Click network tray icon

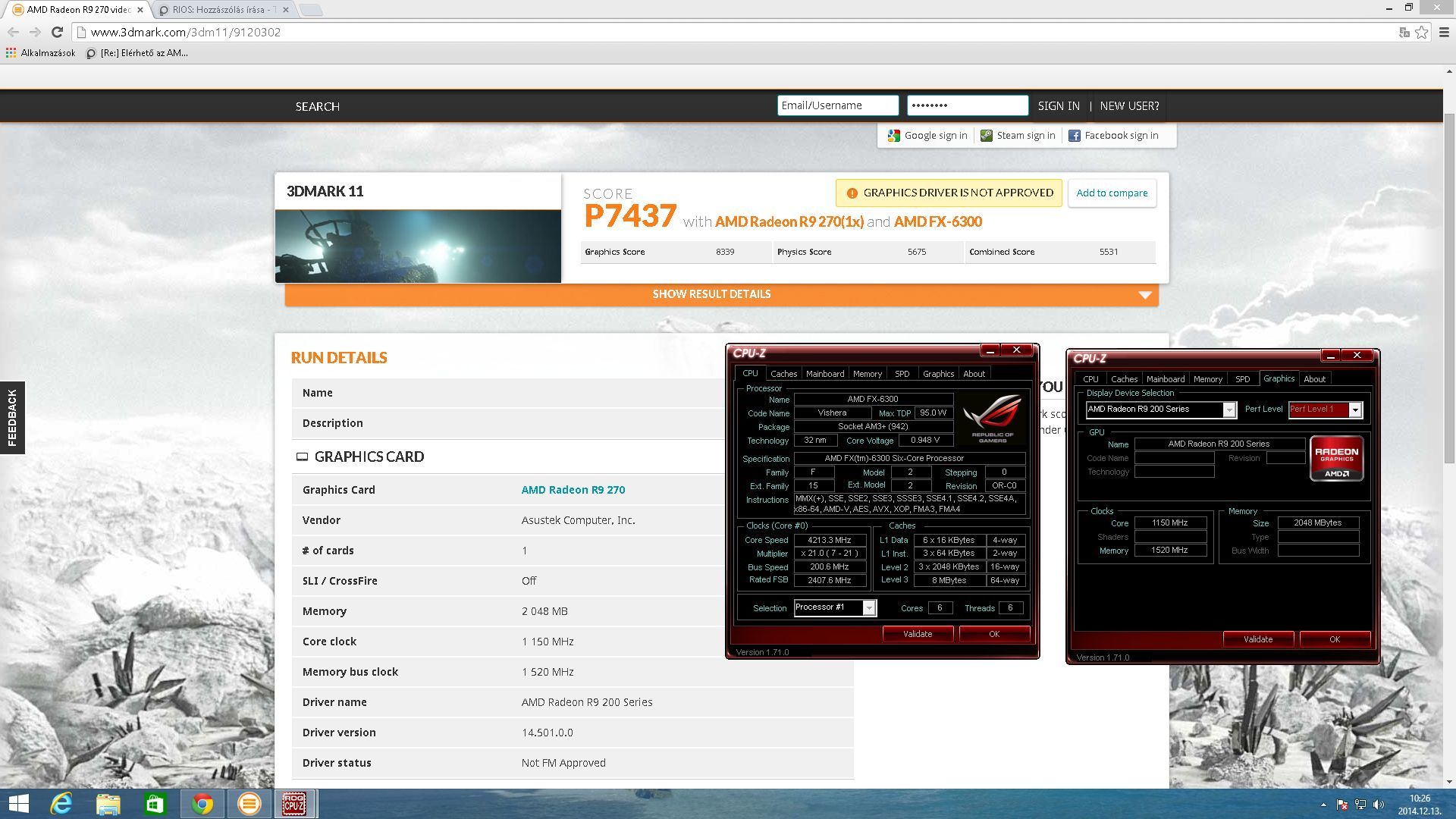[x=1361, y=805]
